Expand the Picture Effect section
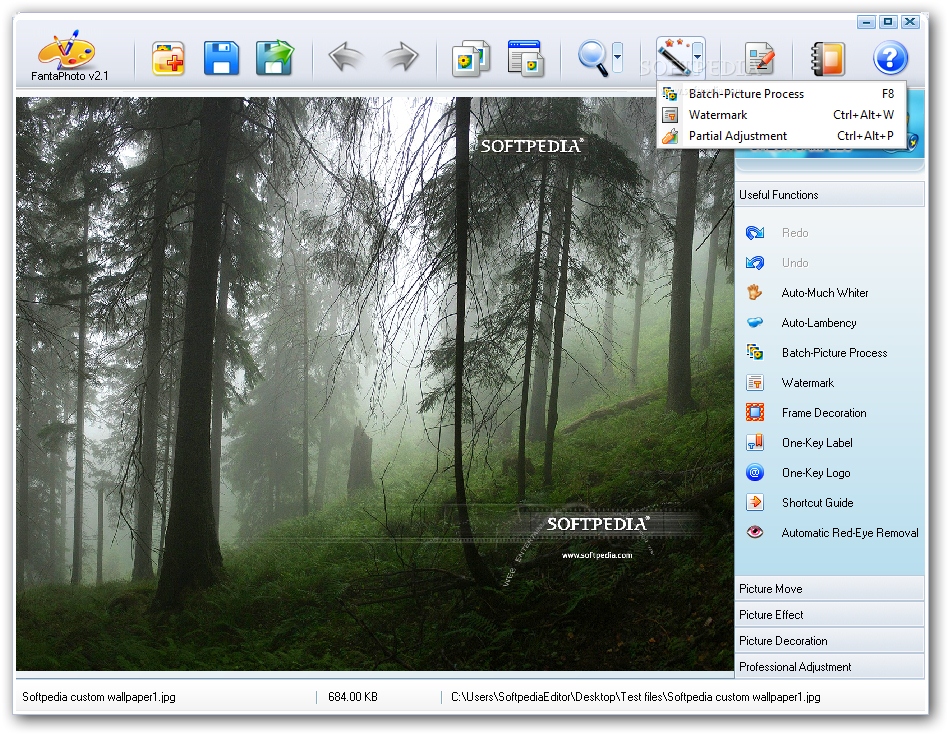The image size is (949, 735). (829, 615)
